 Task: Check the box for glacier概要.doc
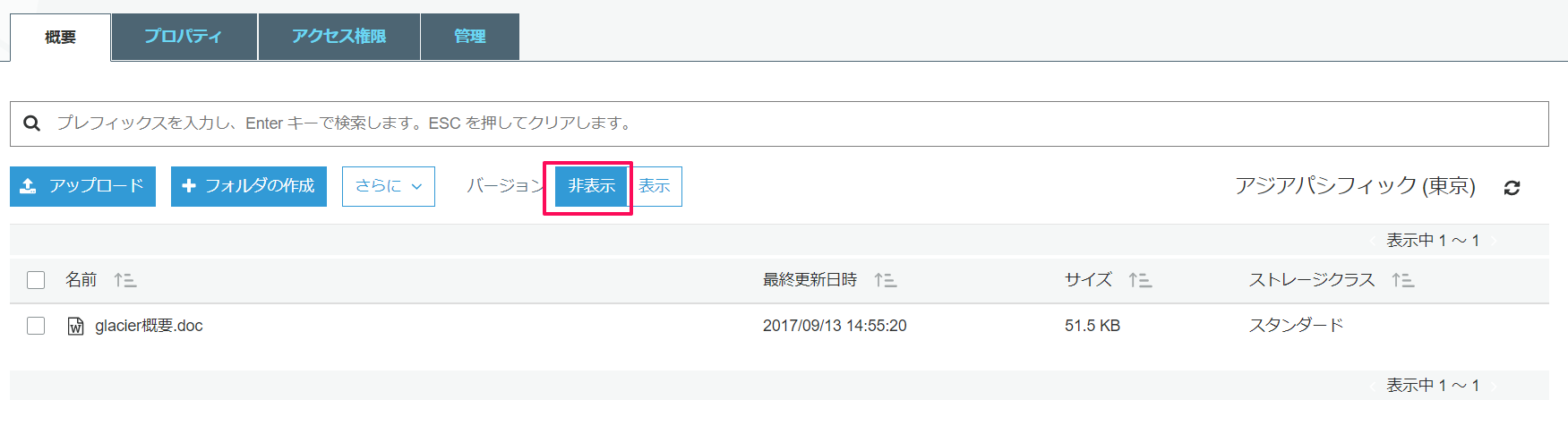coord(36,326)
